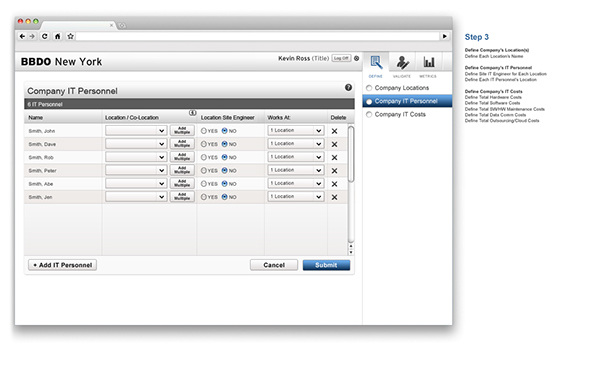Open Works At dropdown for Smith, John
This screenshot has width=600, height=388.
[296, 131]
